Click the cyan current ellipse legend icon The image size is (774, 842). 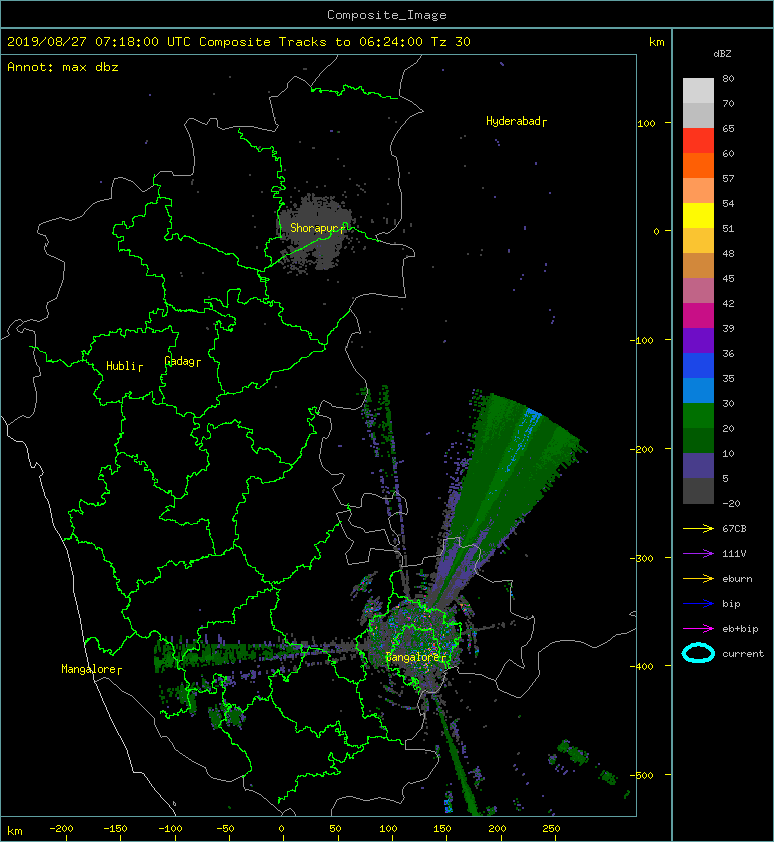coord(698,653)
